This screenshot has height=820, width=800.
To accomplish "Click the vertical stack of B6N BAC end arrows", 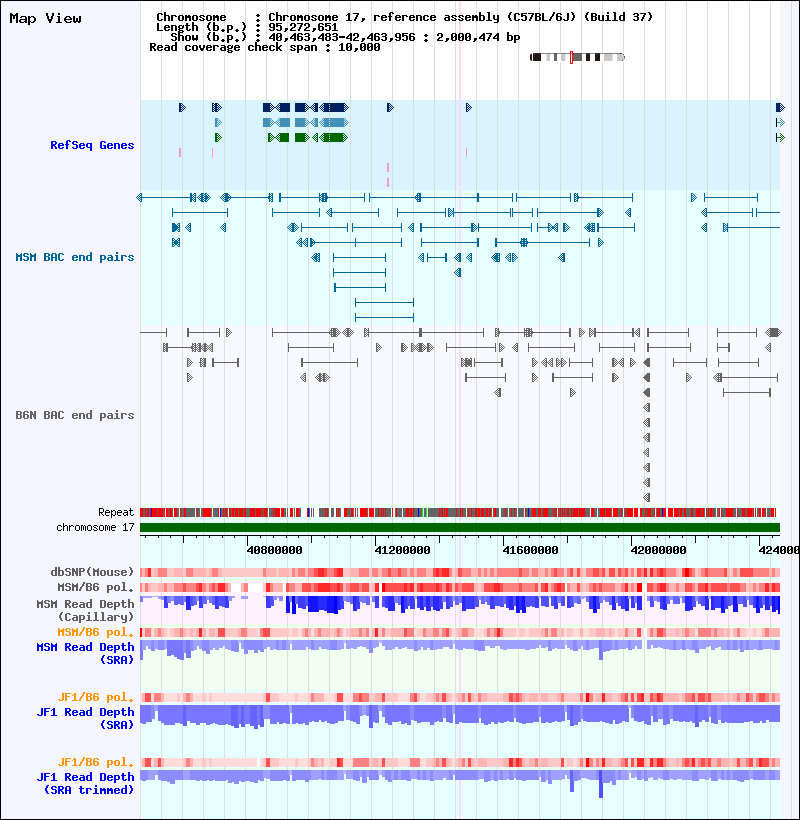I will [x=647, y=430].
